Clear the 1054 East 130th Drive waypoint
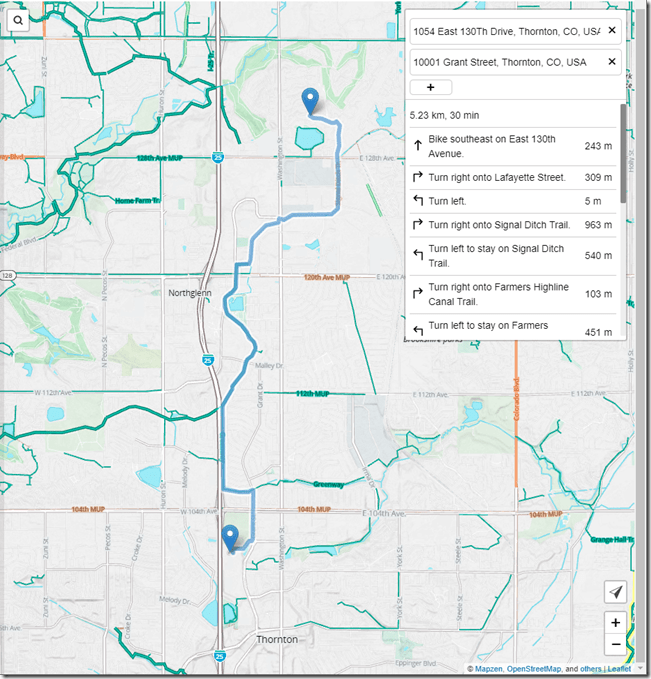 [611, 31]
